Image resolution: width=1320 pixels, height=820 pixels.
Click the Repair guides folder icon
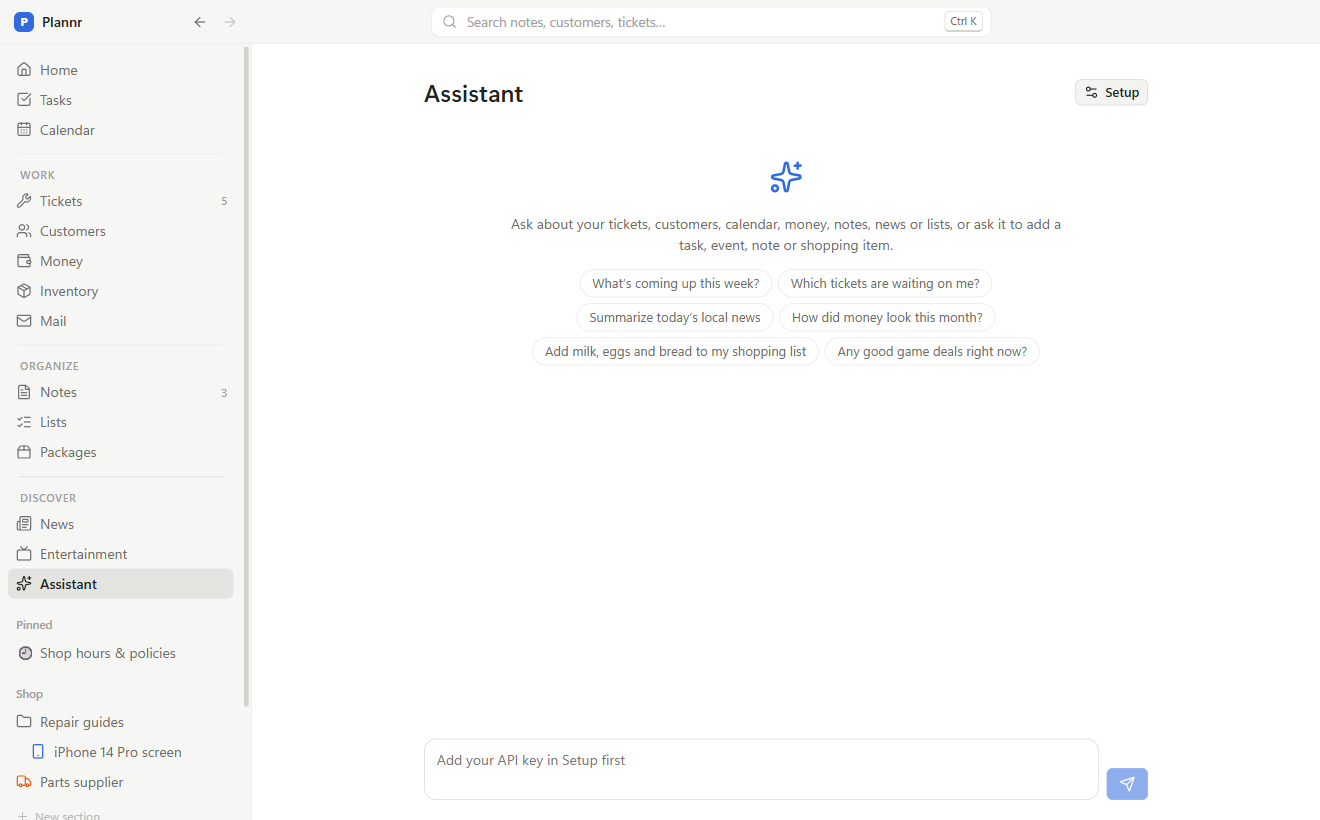pos(25,722)
